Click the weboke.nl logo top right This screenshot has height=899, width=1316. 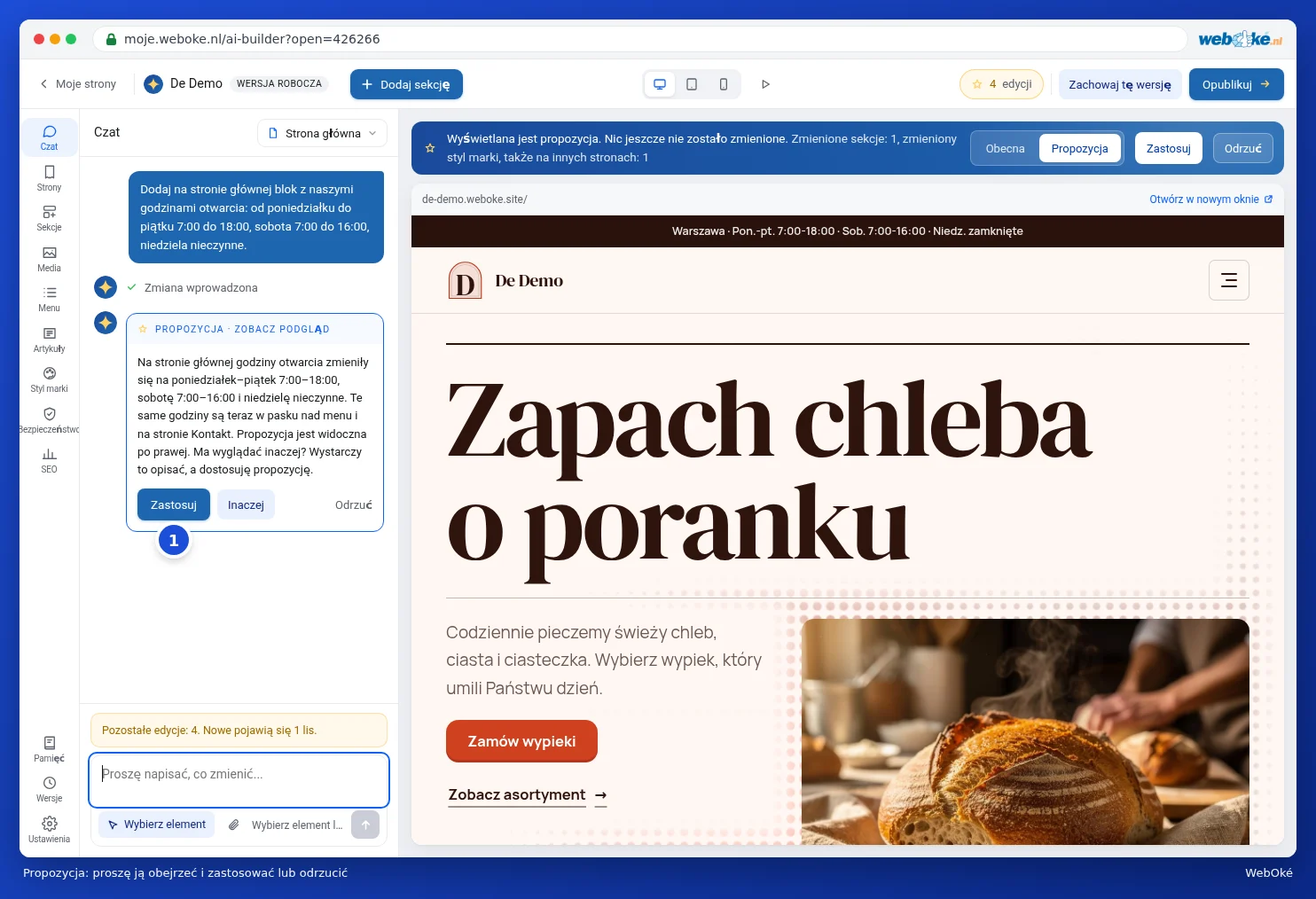1240,39
